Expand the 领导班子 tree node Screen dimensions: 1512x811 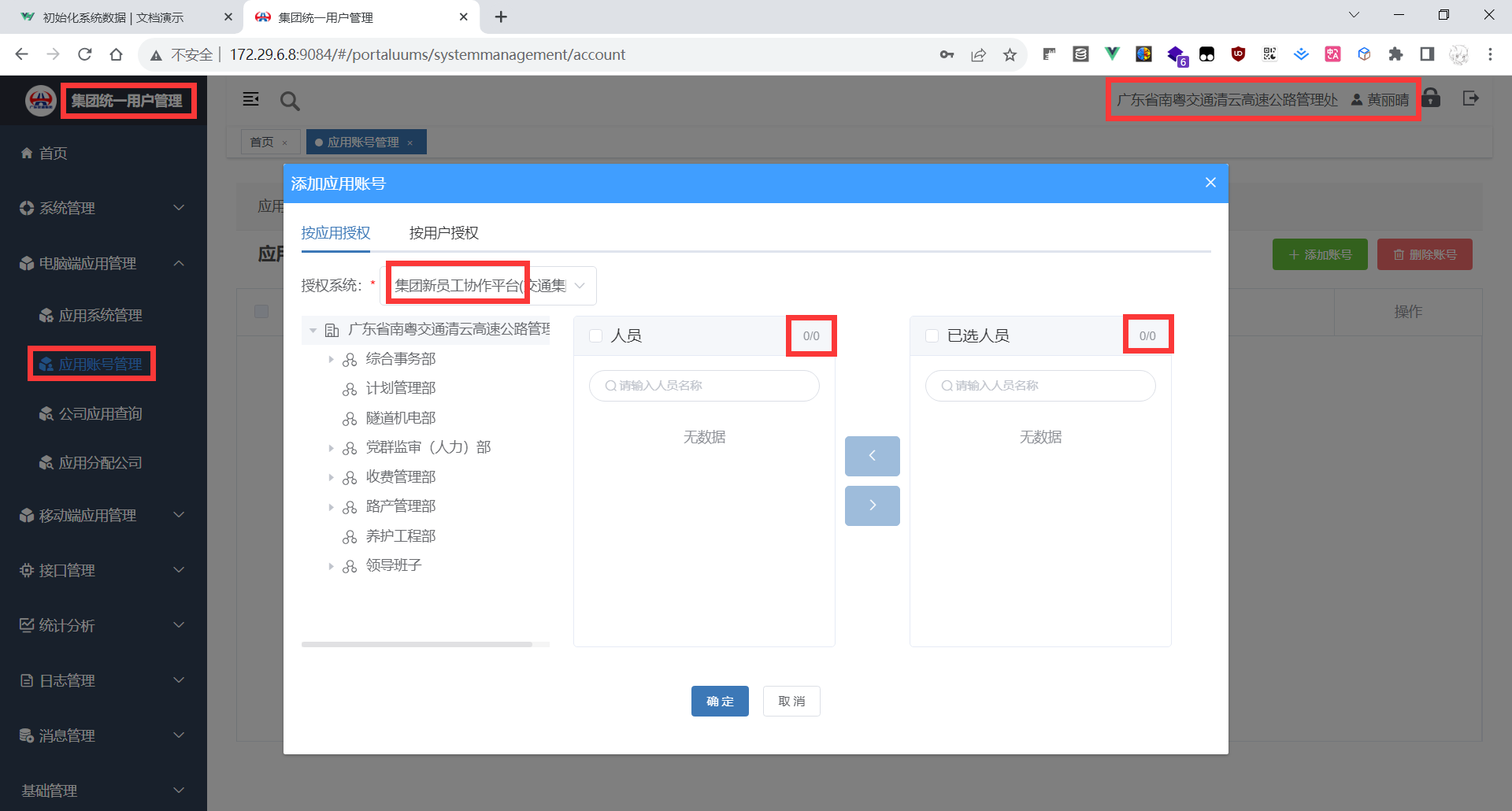pyautogui.click(x=331, y=566)
